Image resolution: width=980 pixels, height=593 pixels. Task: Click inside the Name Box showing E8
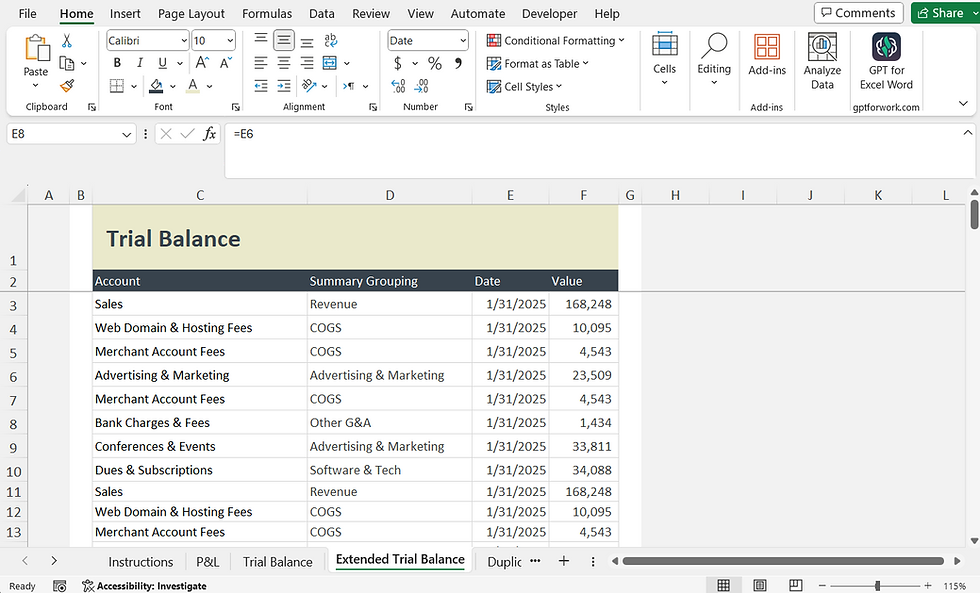[x=62, y=134]
